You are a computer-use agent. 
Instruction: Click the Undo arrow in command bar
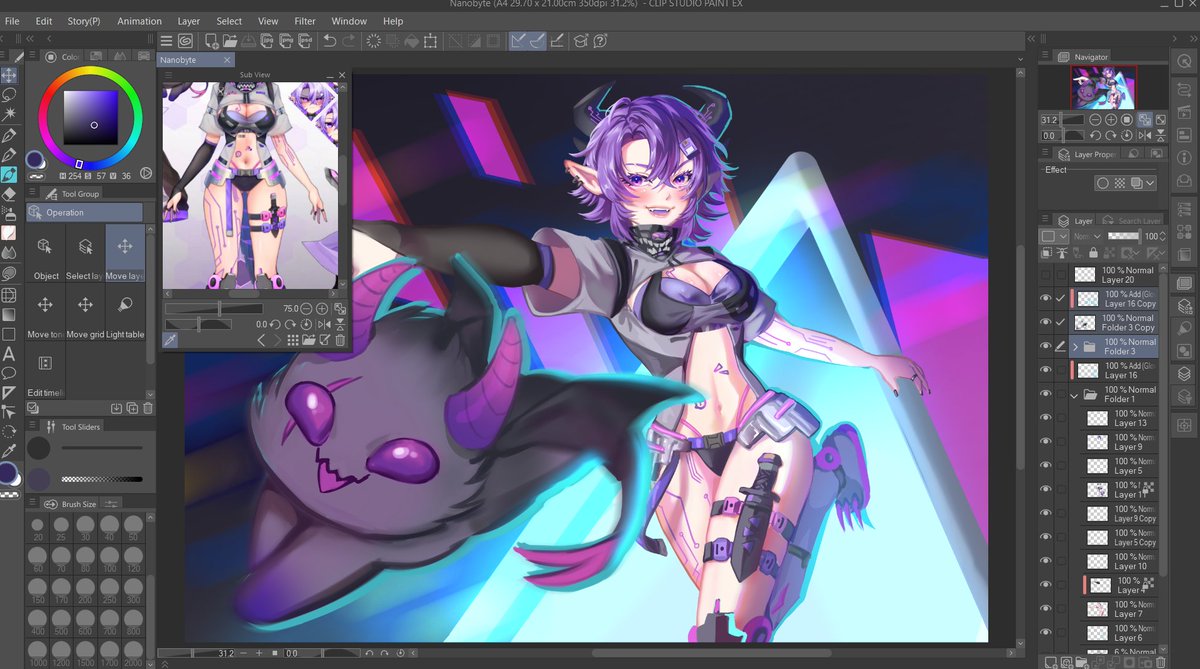click(x=330, y=41)
